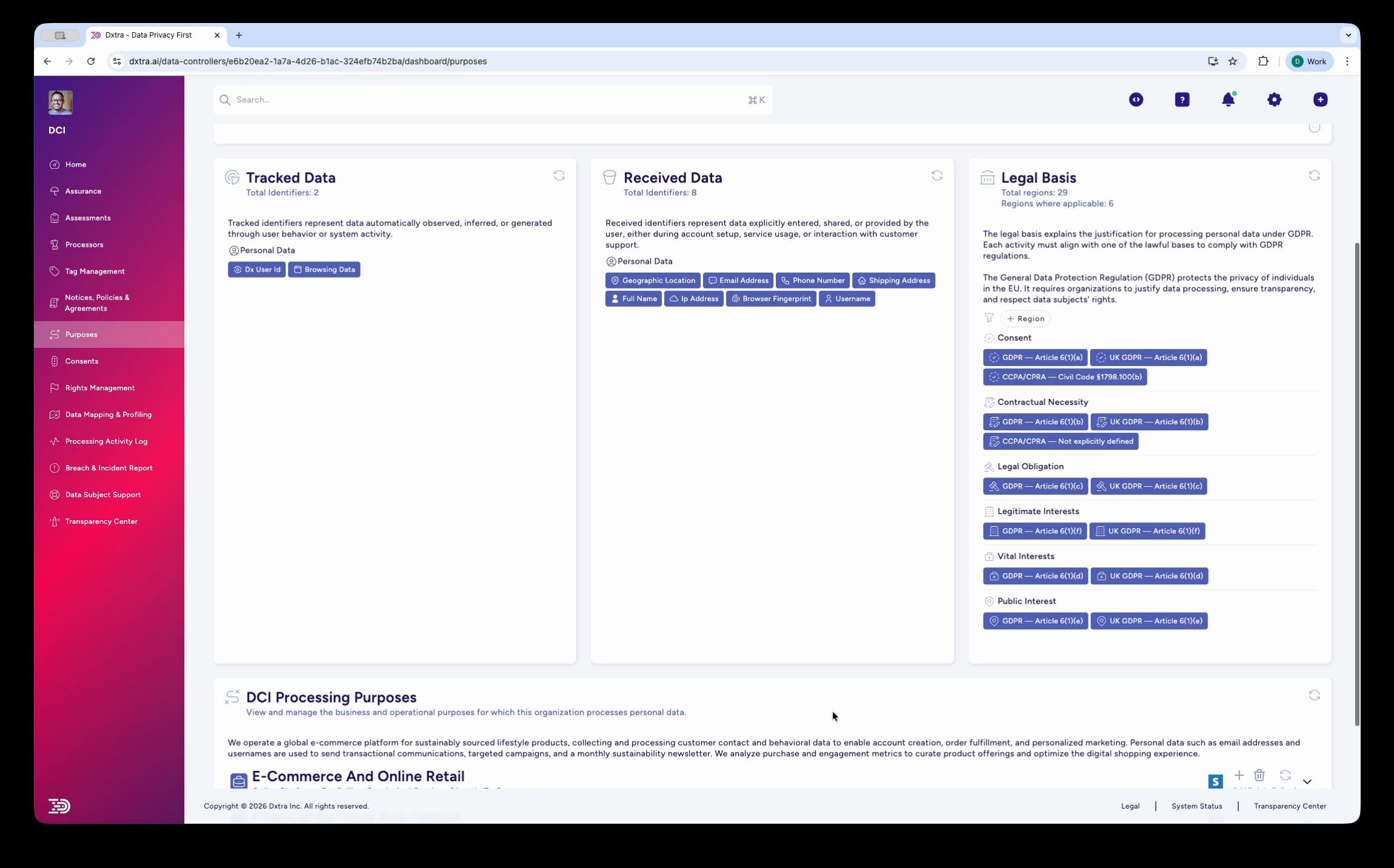Image resolution: width=1394 pixels, height=868 pixels.
Task: Collapse the E-Commerce And Online Retail section
Action: coord(1307,781)
